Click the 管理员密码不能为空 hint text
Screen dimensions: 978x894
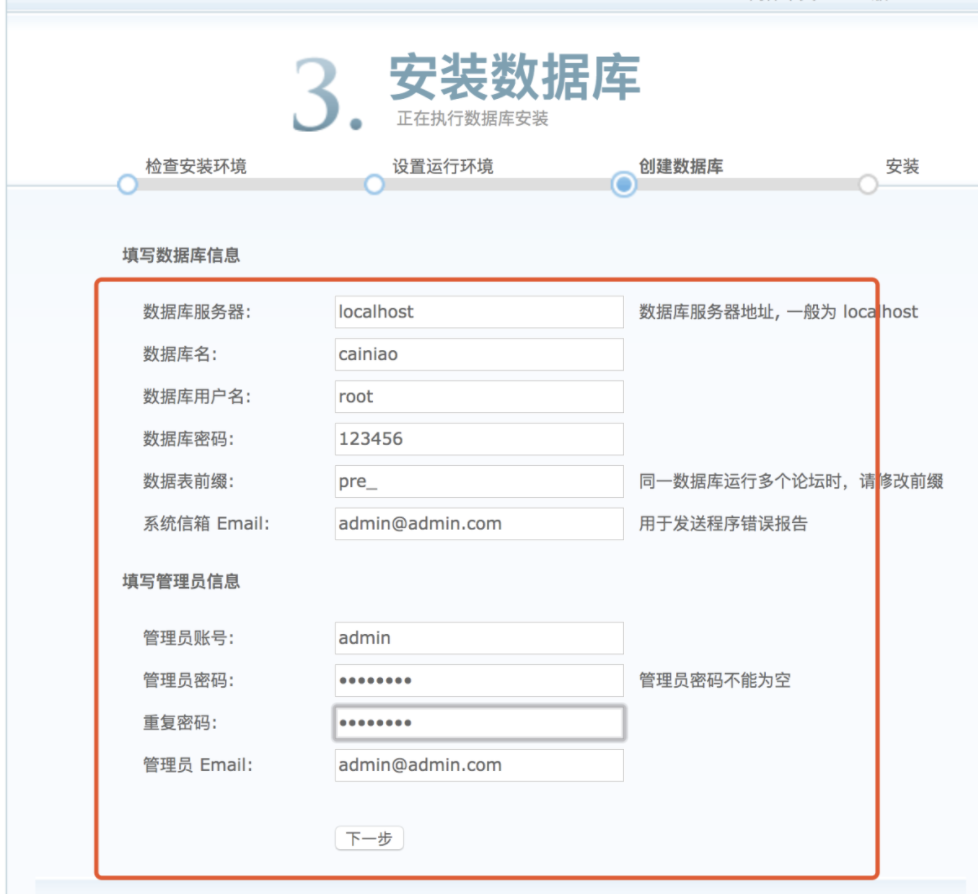(715, 681)
